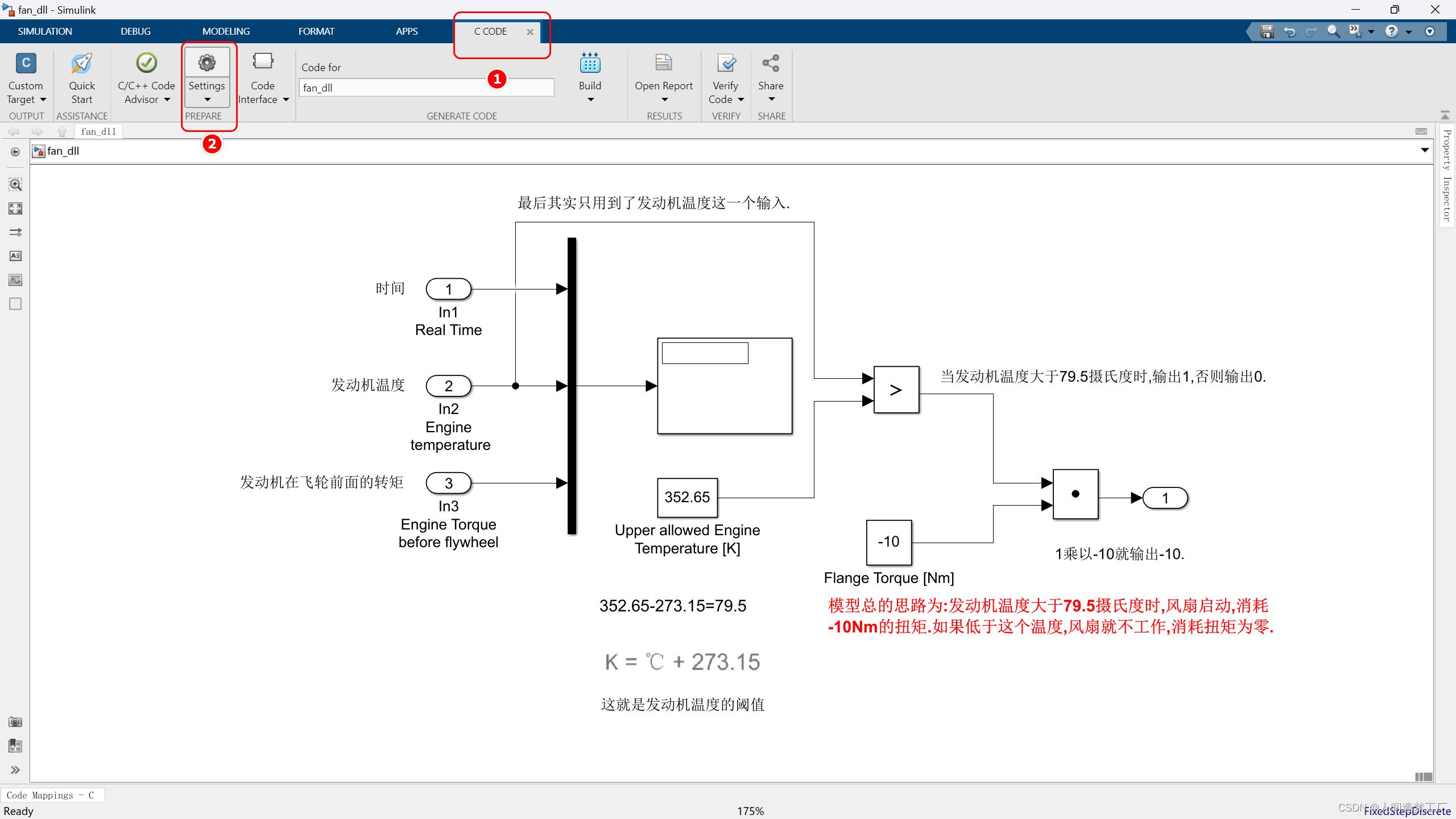This screenshot has width=1456, height=819.
Task: Click the SIMULATION menu tab
Action: point(44,31)
